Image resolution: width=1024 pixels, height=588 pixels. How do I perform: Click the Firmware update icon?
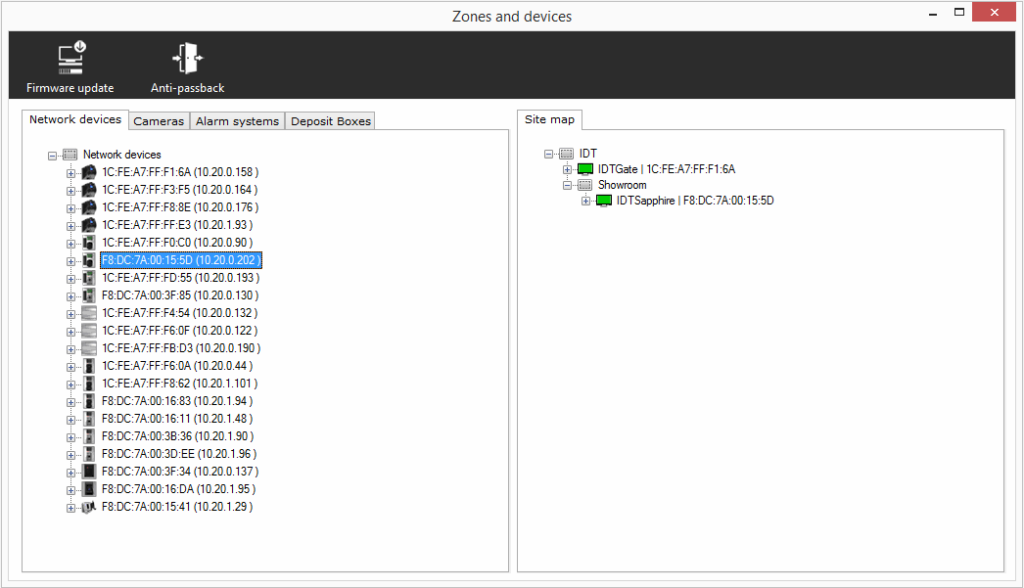pyautogui.click(x=70, y=58)
